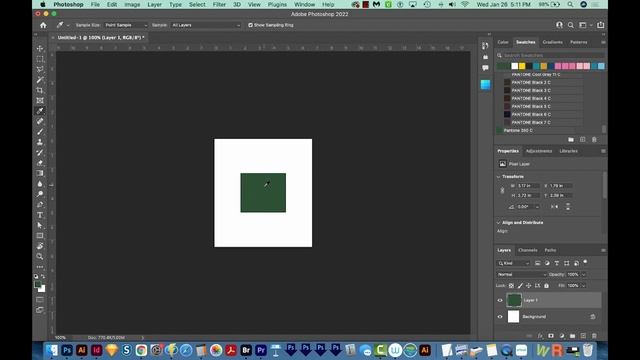Delete layer with trash icon in Layers panel
The height and width of the screenshot is (360, 640).
pyautogui.click(x=594, y=336)
